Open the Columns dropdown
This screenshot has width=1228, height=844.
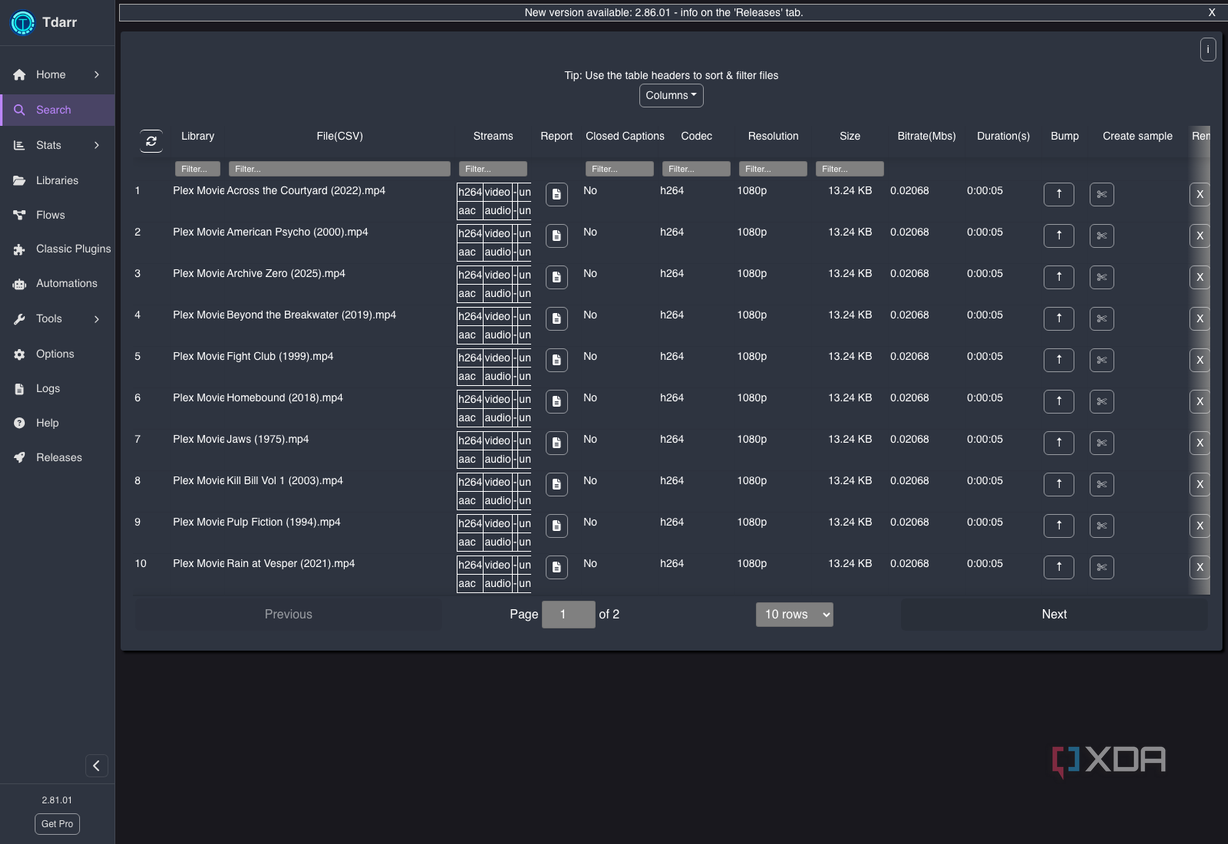pos(671,95)
